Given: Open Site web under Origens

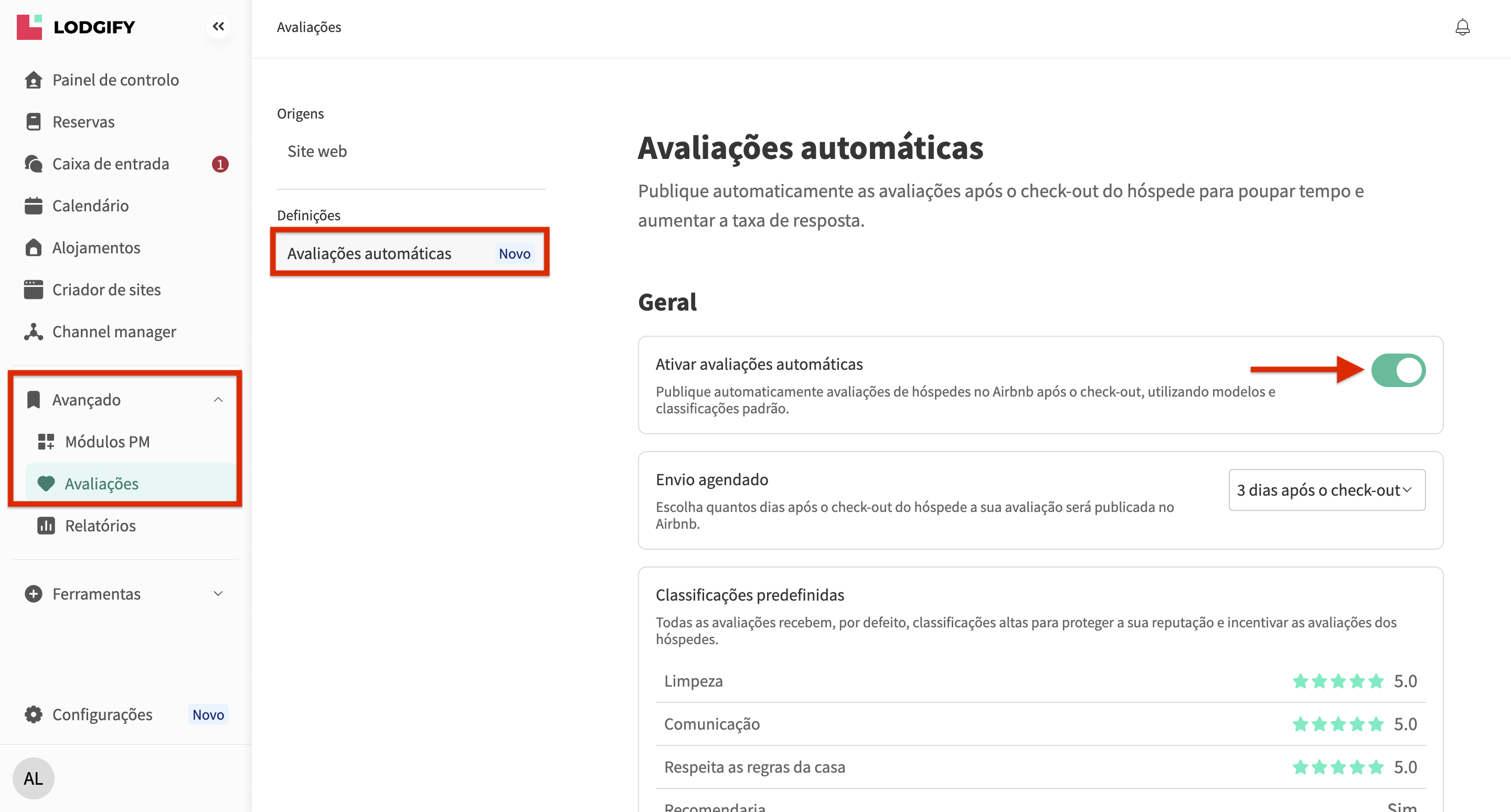Looking at the screenshot, I should (x=317, y=151).
